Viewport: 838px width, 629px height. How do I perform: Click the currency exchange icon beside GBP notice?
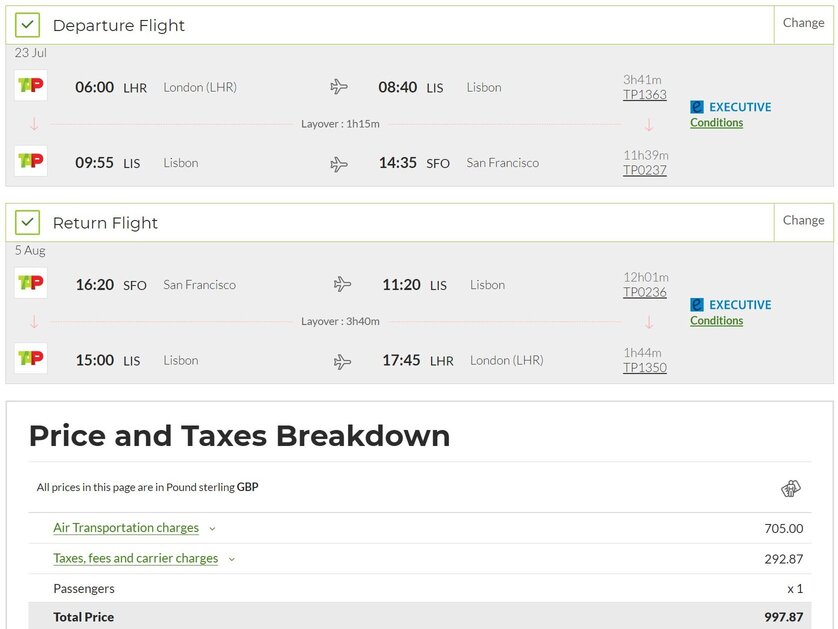point(790,488)
